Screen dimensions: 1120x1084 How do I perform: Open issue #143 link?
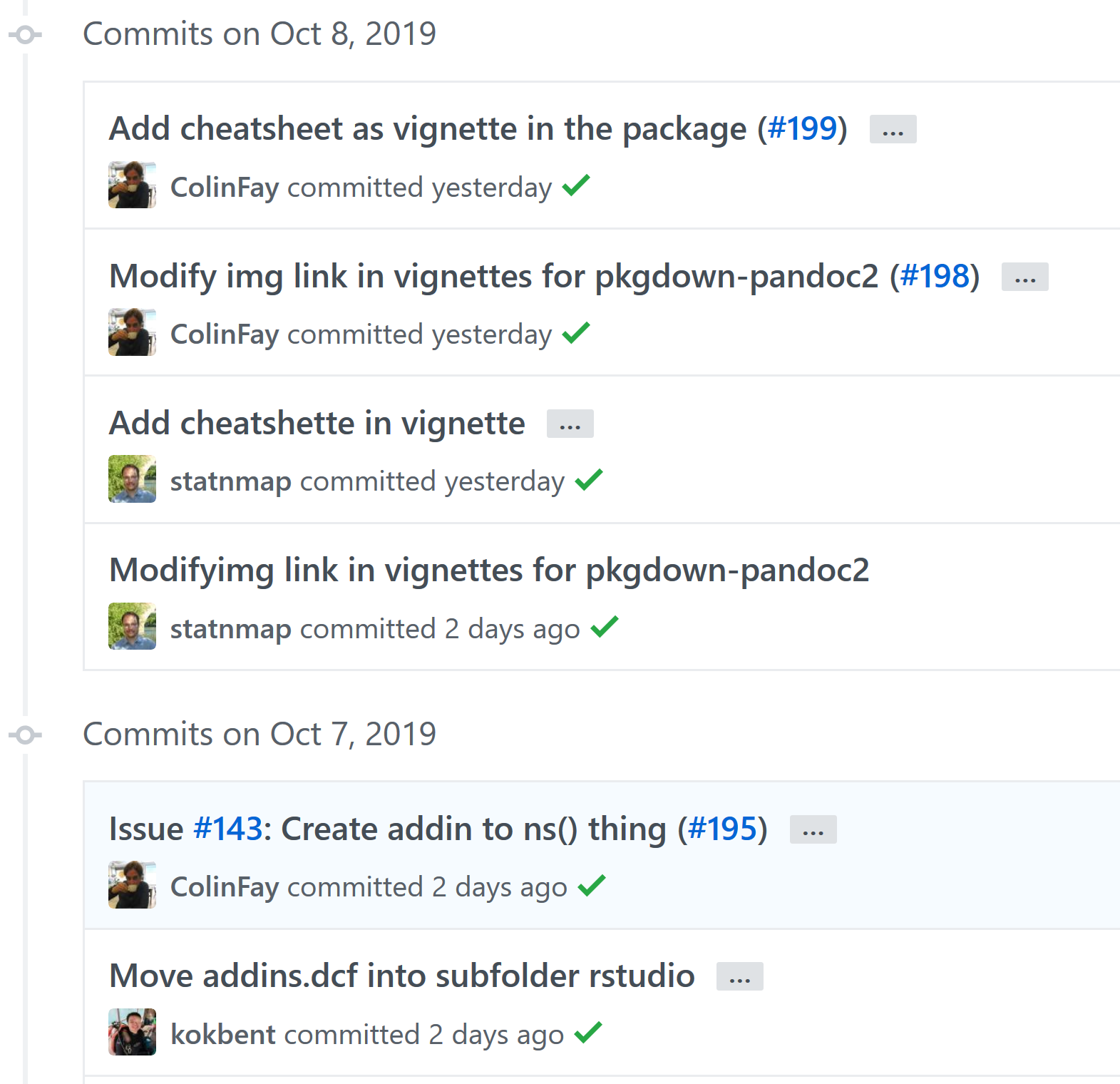click(x=228, y=829)
